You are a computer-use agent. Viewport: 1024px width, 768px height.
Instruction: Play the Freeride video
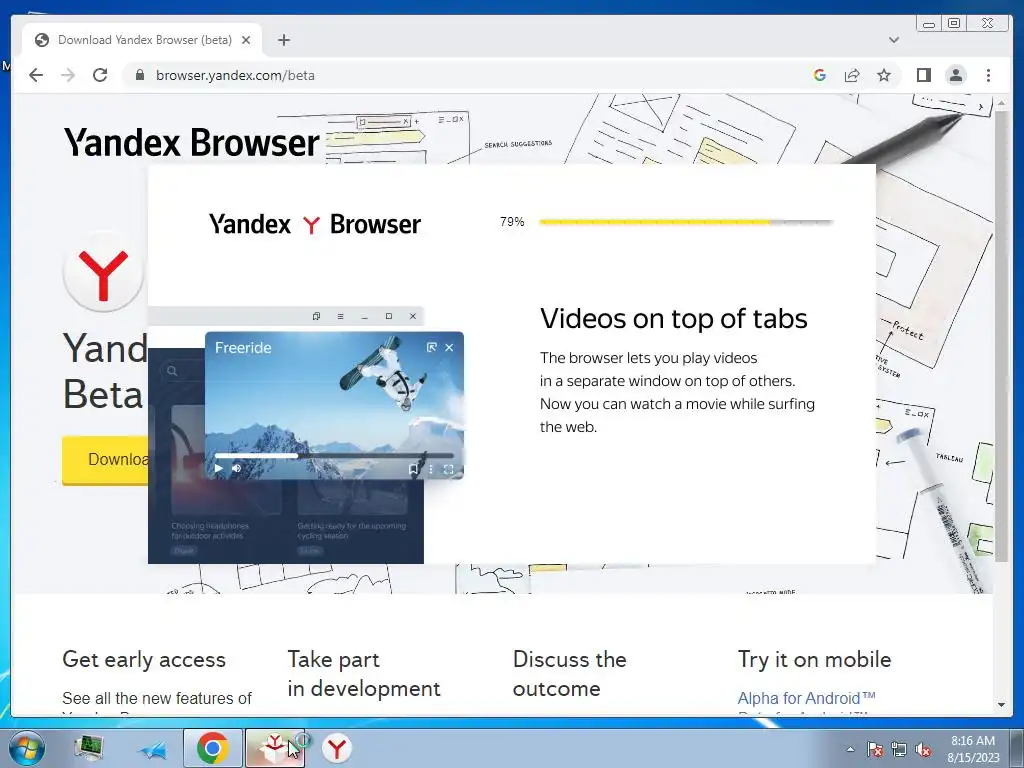click(x=219, y=468)
